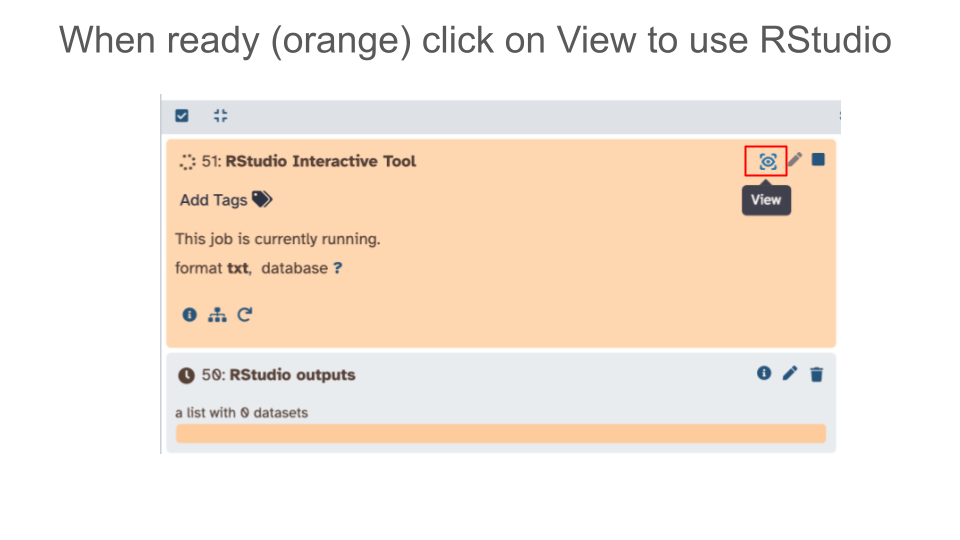Edit the RStudio outputs collection
Screen dimensions: 960x540
[790, 373]
